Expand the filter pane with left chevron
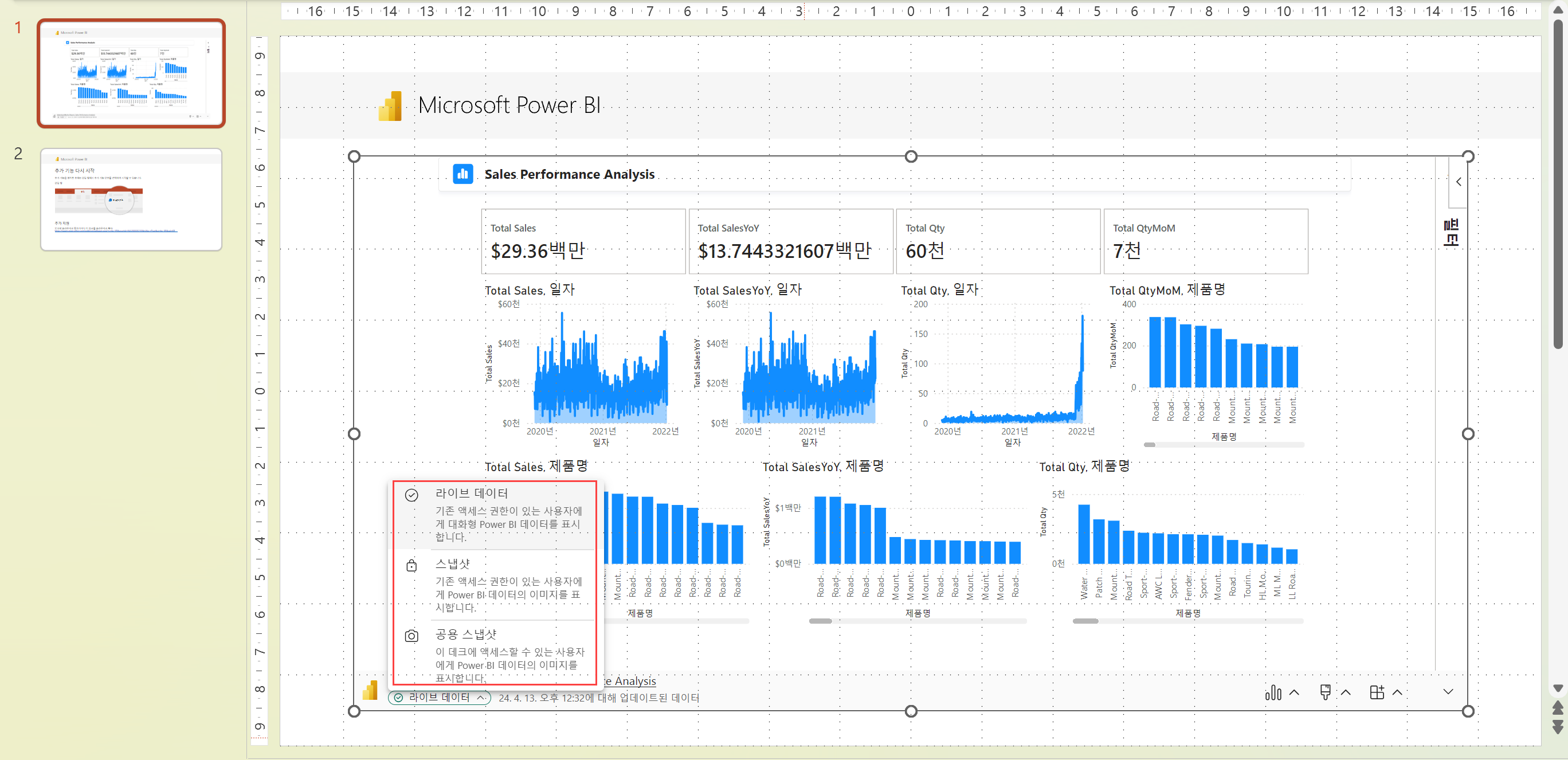This screenshot has width=1568, height=760. pyautogui.click(x=1459, y=182)
